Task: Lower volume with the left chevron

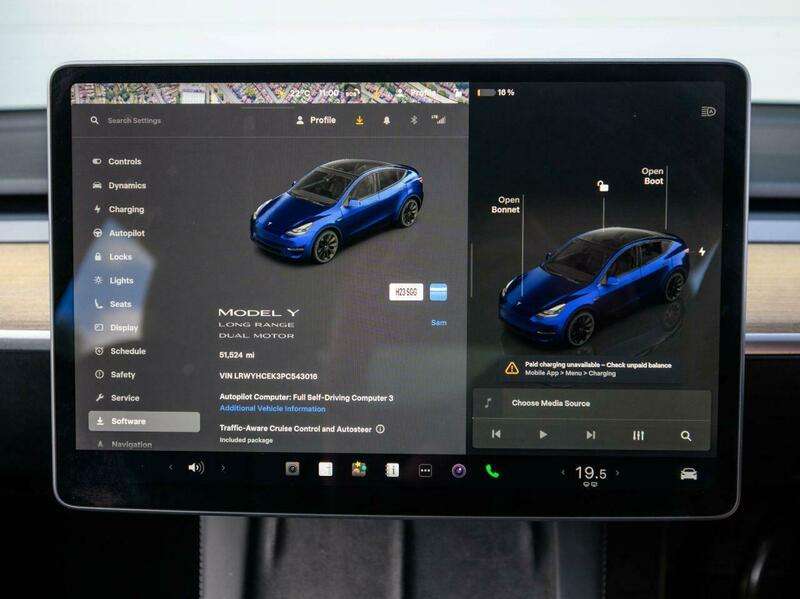Action: coord(171,467)
